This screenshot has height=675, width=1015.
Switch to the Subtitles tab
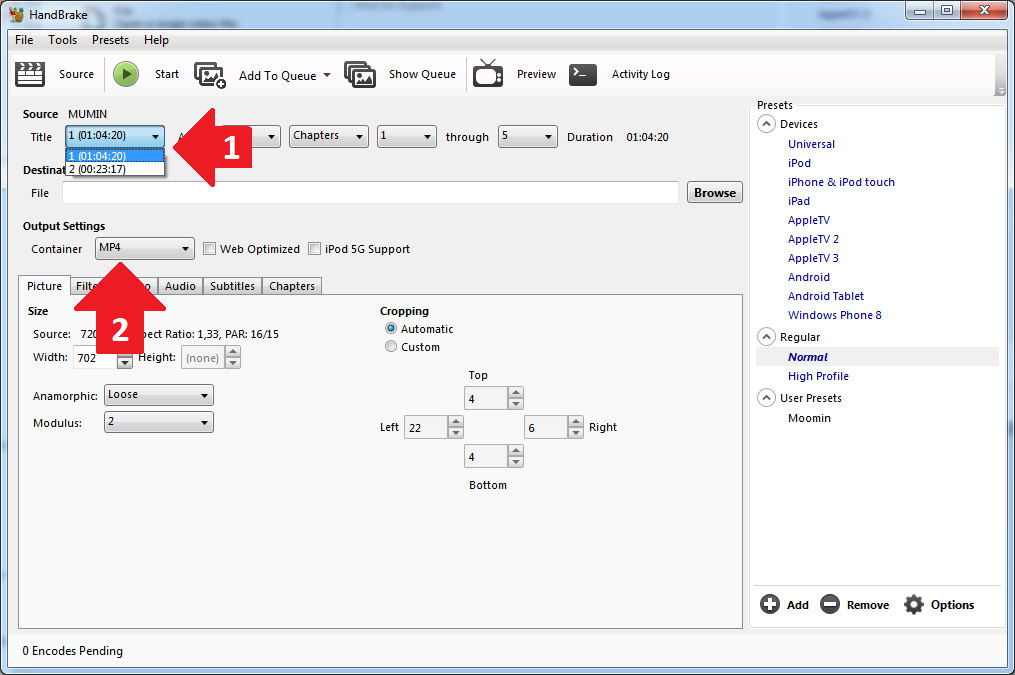tap(232, 286)
